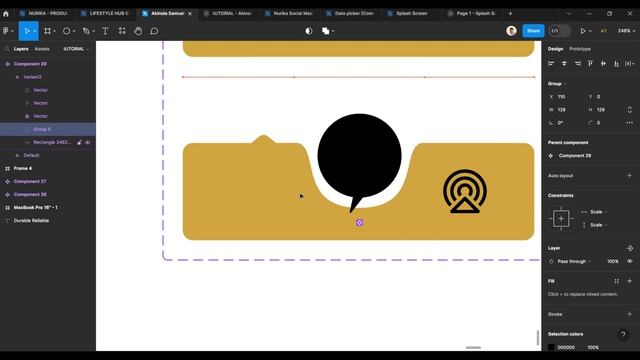Toggle constrain proportions link icon
The image size is (640, 360).
[x=629, y=110]
